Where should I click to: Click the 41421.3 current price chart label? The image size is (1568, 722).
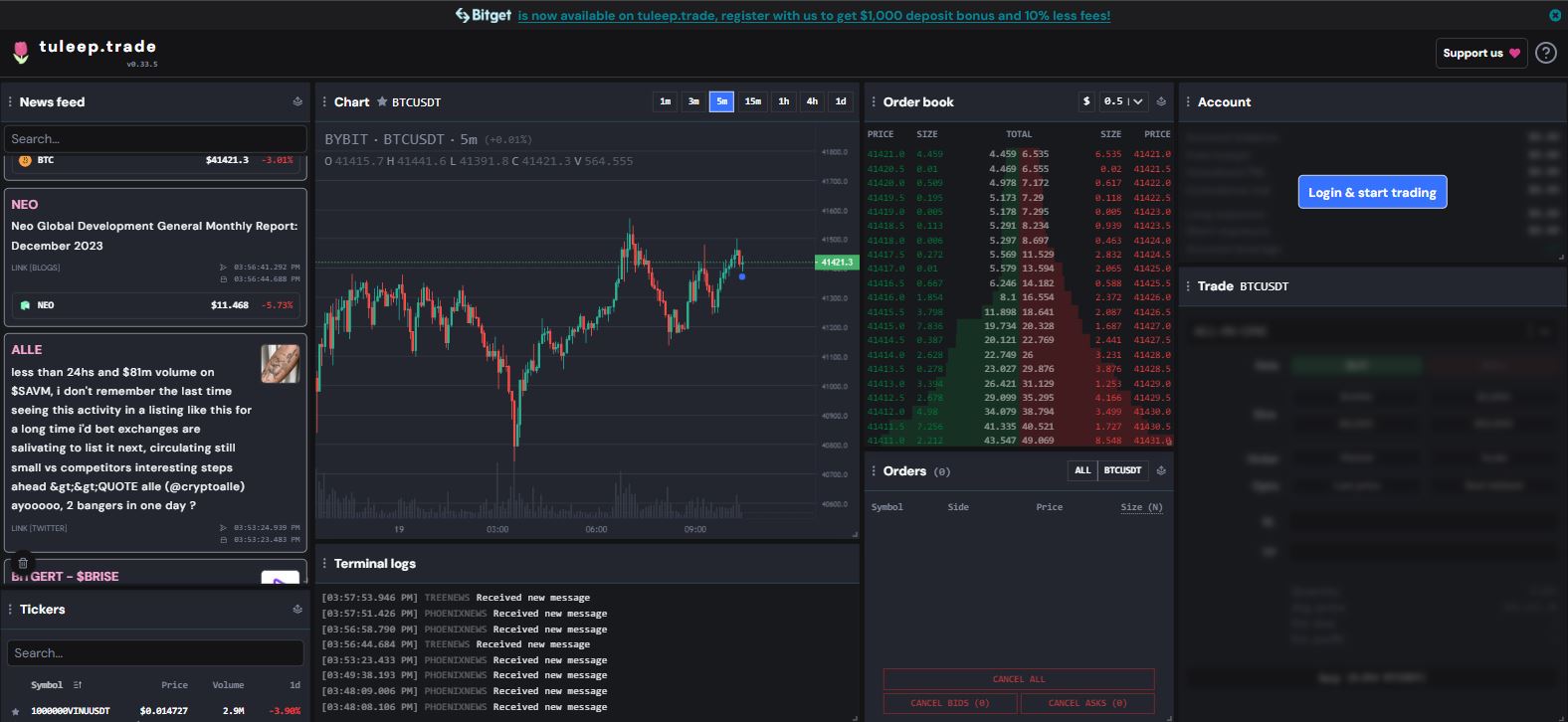[x=836, y=263]
